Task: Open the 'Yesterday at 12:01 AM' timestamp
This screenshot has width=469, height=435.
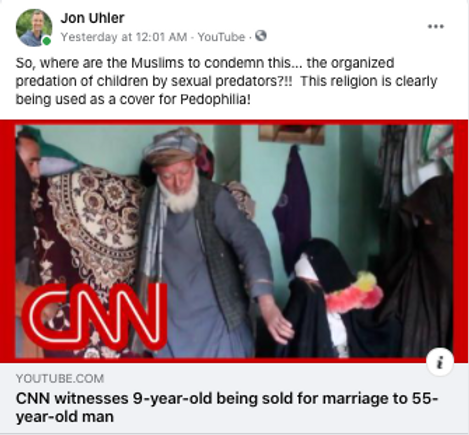Action: tap(124, 37)
